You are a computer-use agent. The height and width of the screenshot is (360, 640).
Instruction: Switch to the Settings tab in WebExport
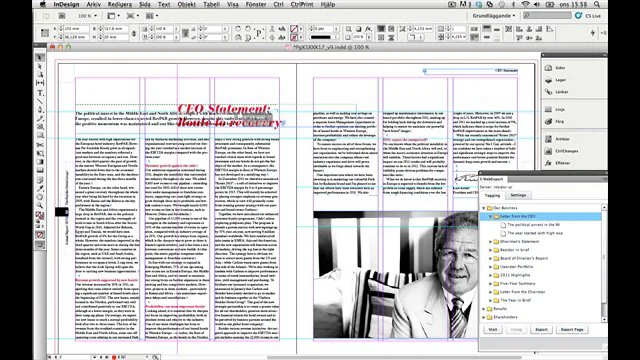click(518, 195)
